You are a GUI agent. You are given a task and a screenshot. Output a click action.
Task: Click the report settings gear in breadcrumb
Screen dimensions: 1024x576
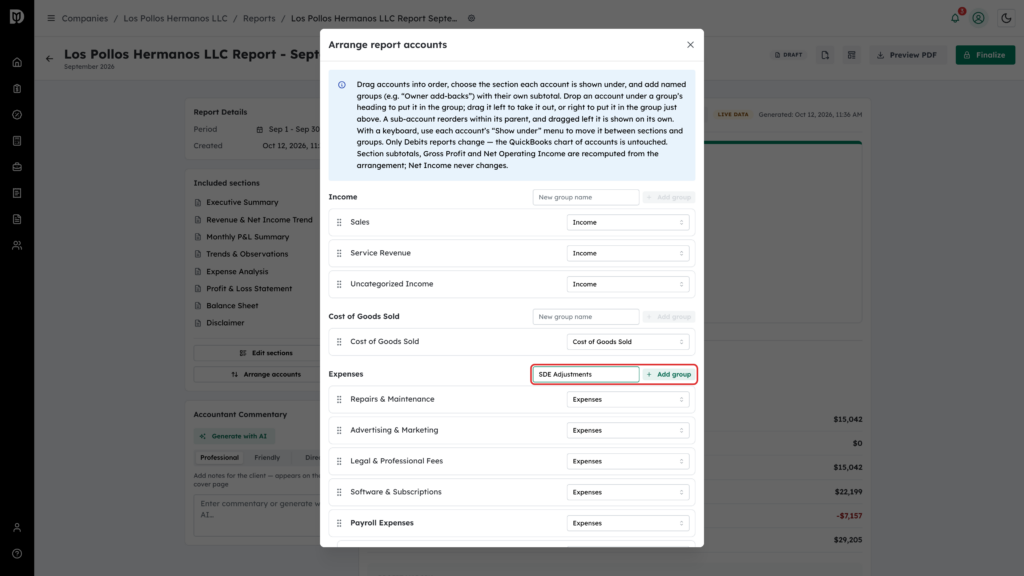coord(472,18)
